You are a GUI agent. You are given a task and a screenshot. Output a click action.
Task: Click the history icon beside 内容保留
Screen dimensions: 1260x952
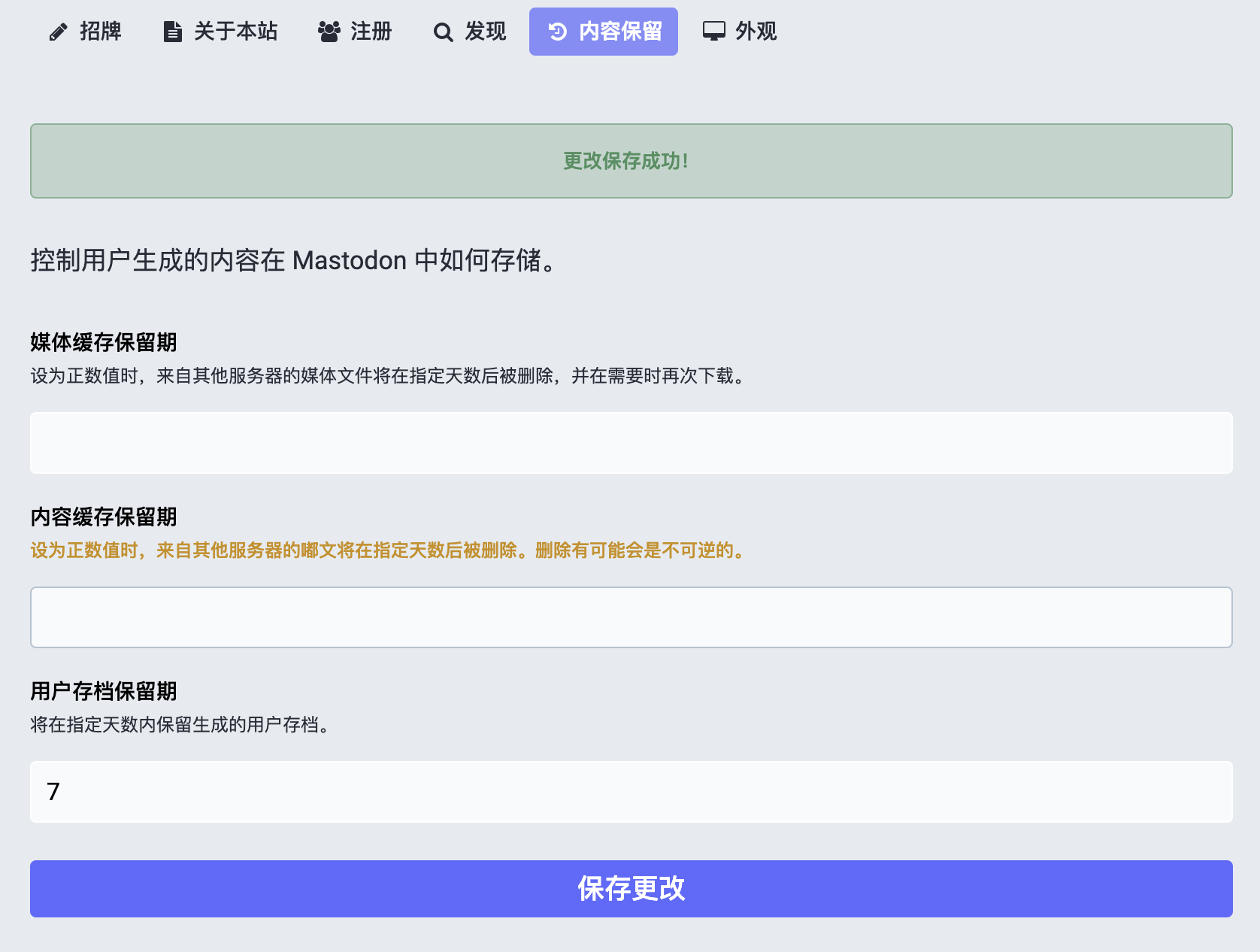558,32
